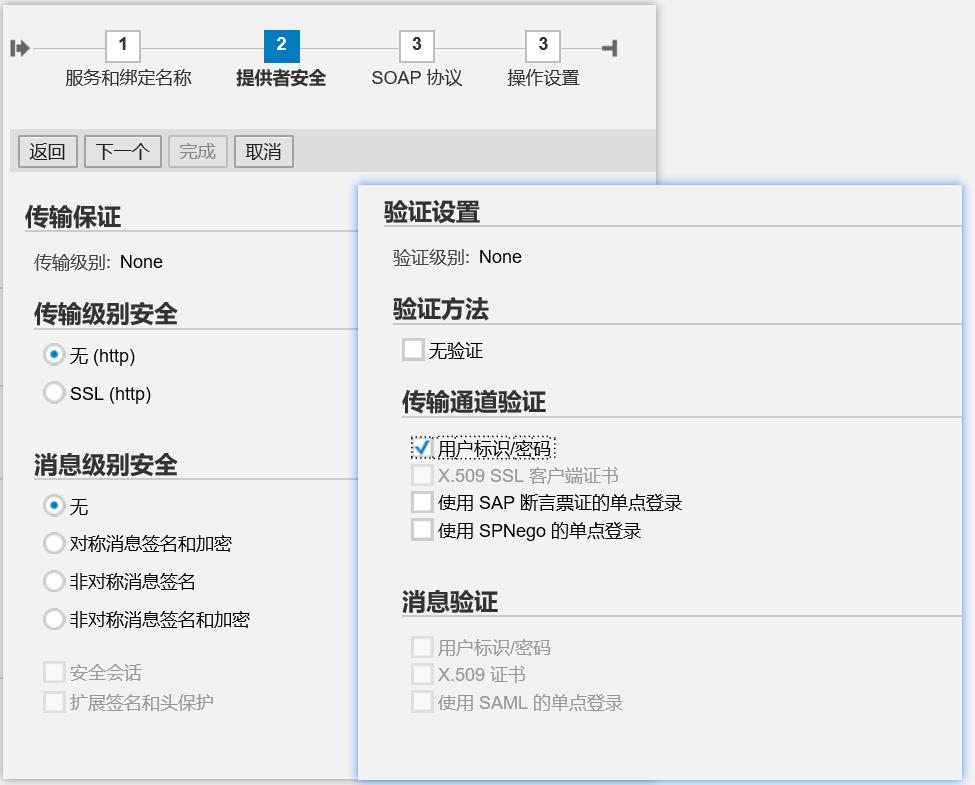Viewport: 975px width, 785px height.
Task: Select the 非对称消息签名 radio button
Action: pyautogui.click(x=54, y=582)
